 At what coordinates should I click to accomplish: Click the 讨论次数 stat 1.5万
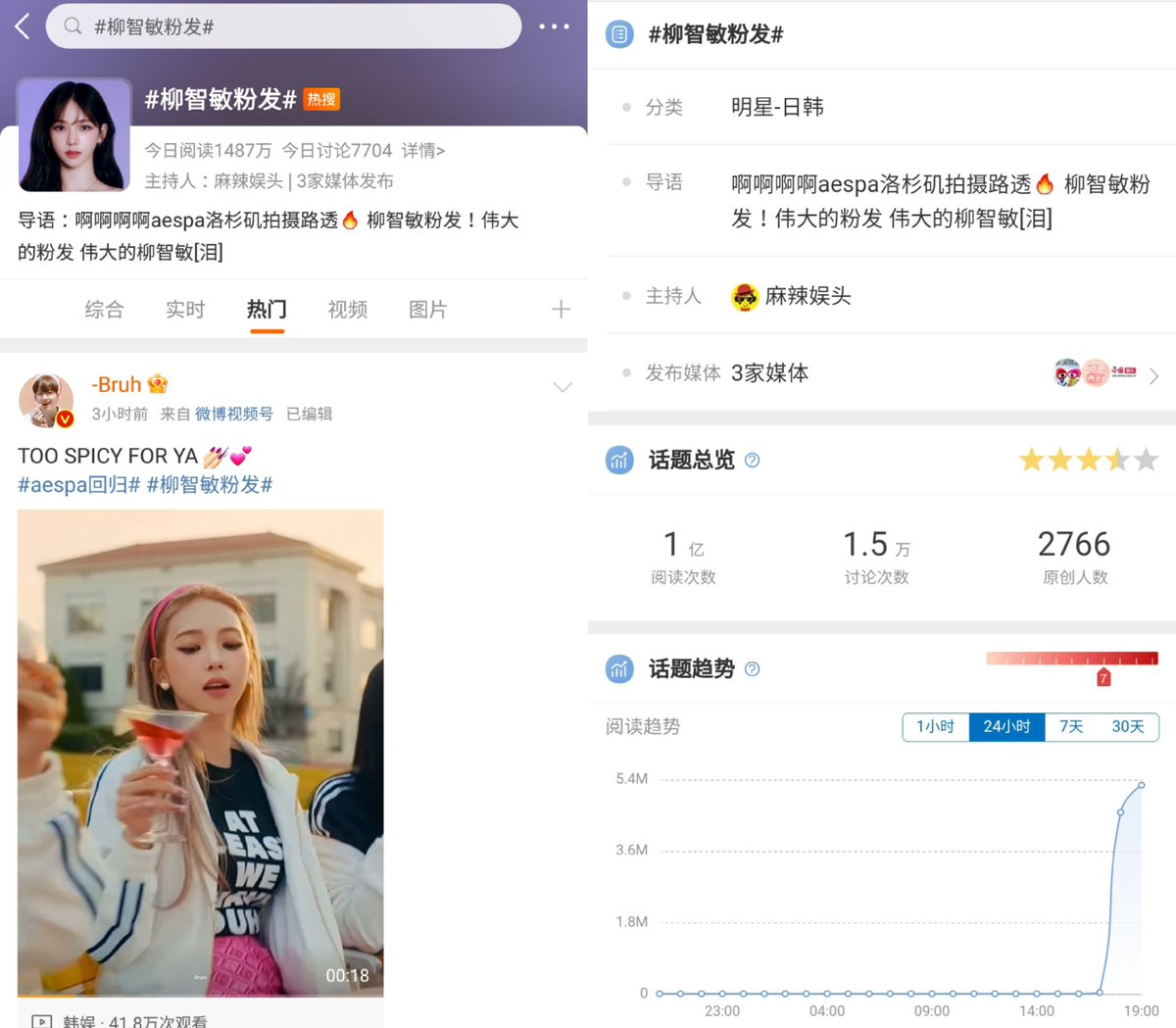click(x=877, y=557)
